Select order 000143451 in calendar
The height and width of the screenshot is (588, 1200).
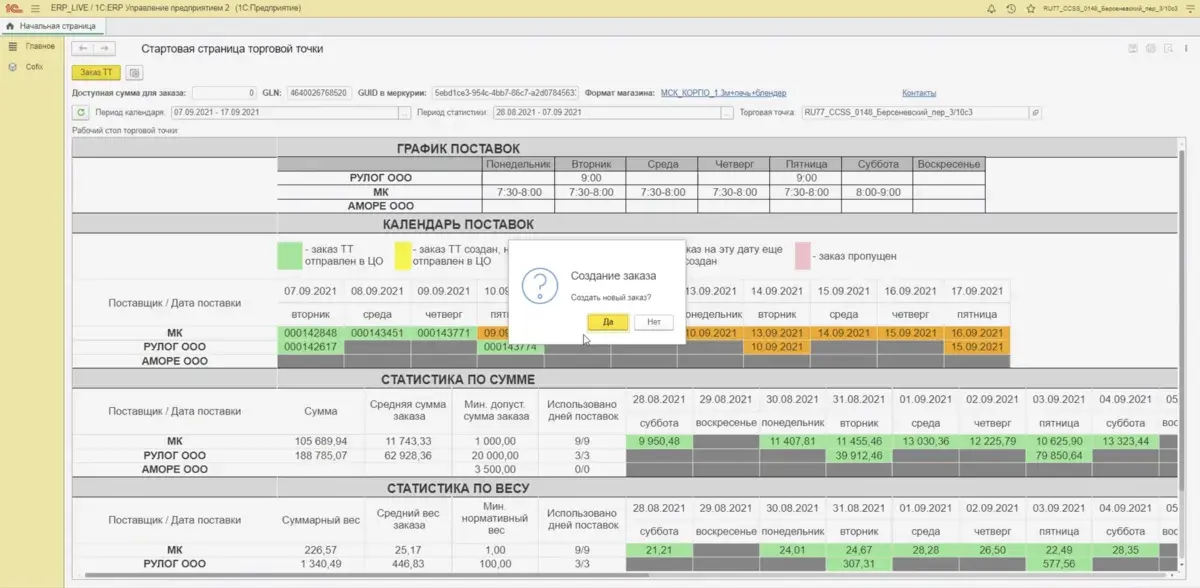point(377,333)
